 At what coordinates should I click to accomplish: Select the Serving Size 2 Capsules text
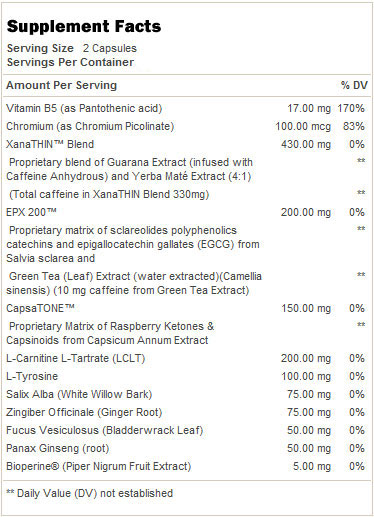pyautogui.click(x=72, y=48)
